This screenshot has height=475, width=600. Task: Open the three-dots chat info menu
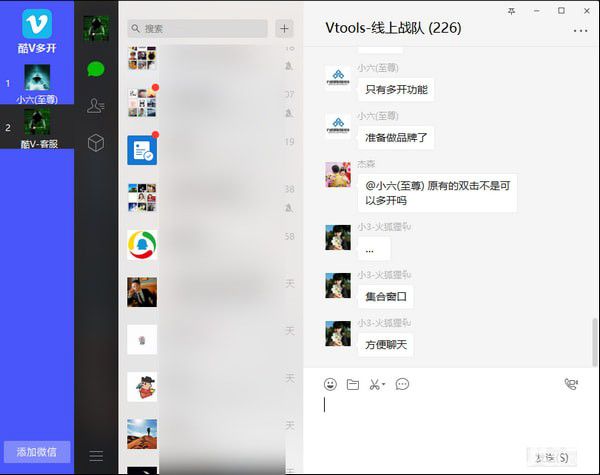point(580,31)
